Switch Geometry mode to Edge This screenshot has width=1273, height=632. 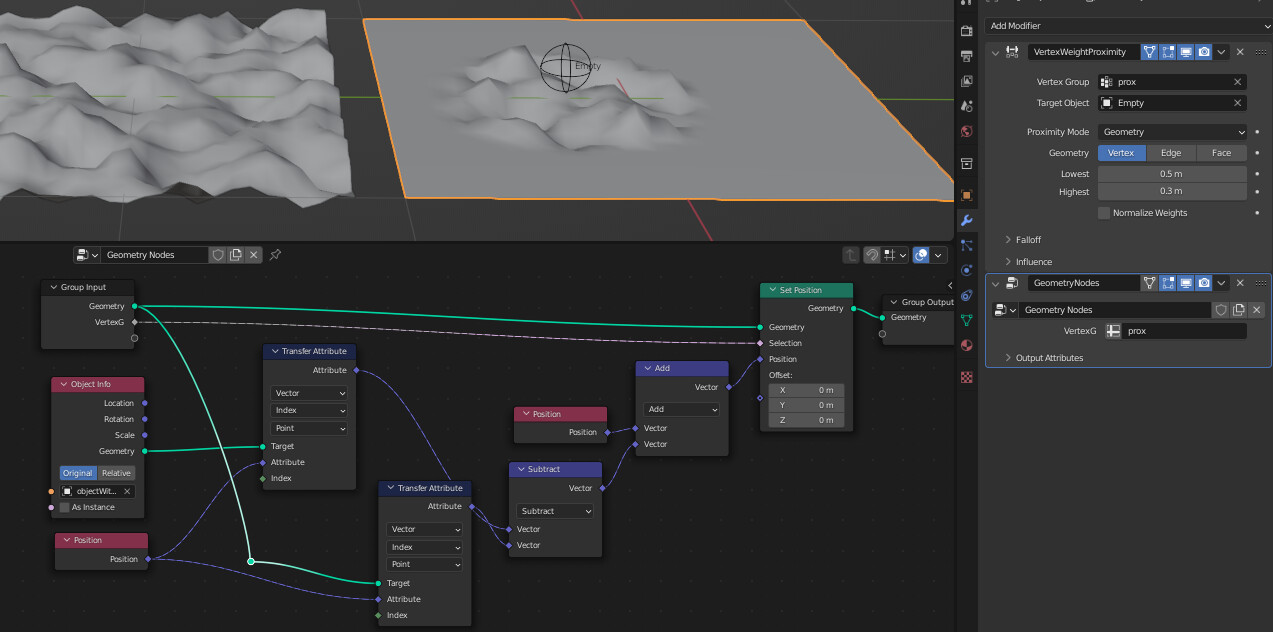click(x=1171, y=152)
